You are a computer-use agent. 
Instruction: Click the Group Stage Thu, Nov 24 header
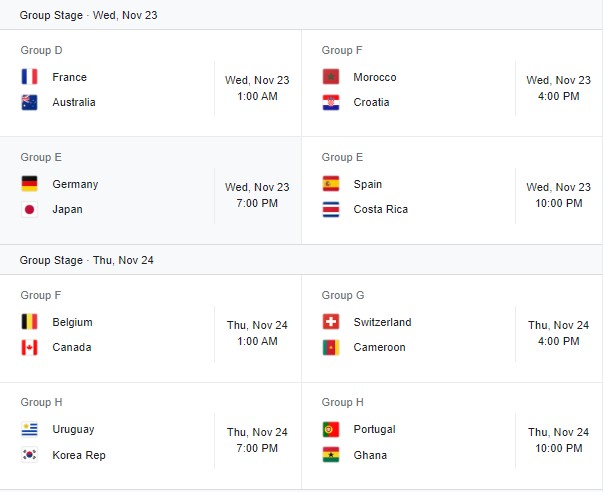tap(87, 260)
